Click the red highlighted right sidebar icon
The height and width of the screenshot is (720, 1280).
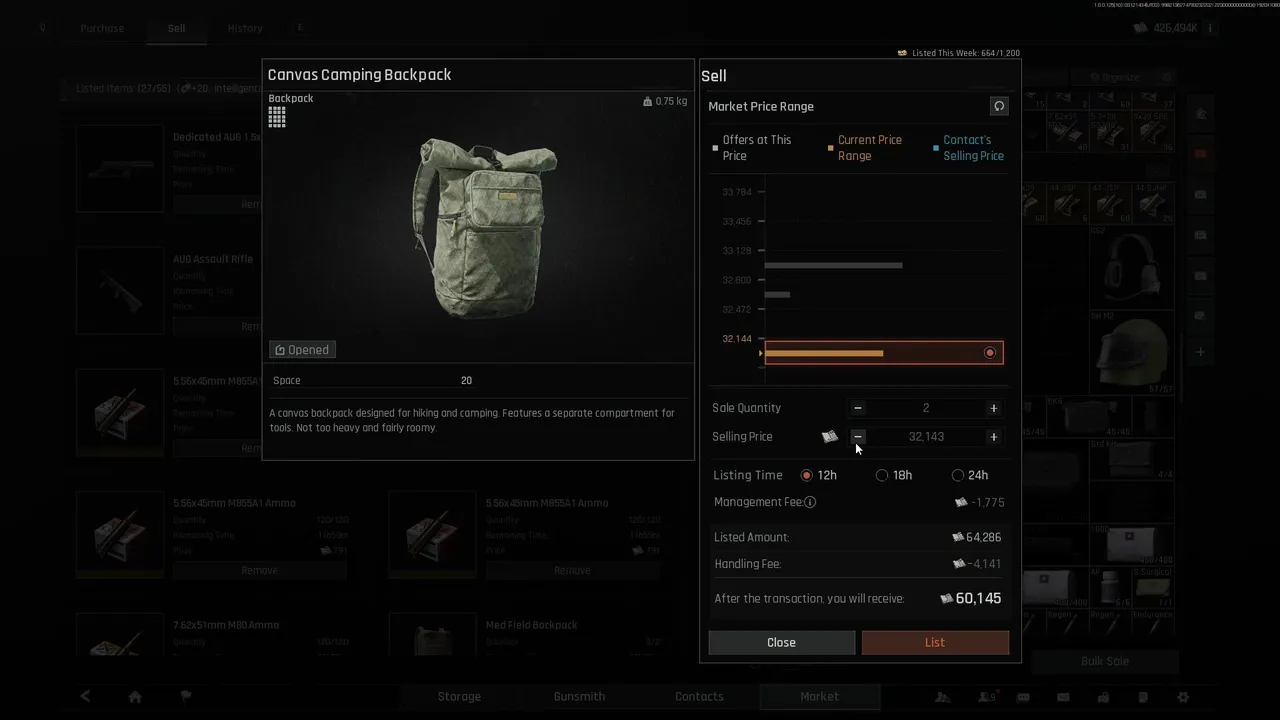click(1201, 154)
